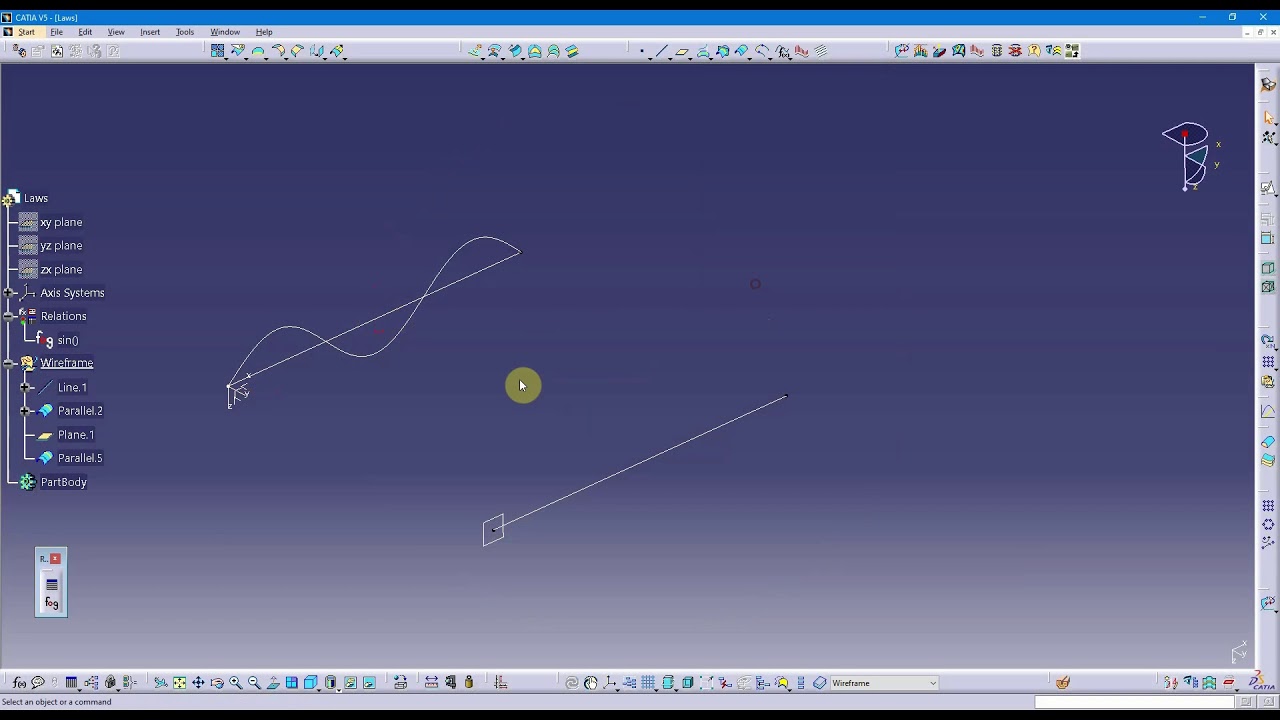The width and height of the screenshot is (1280, 720).
Task: Collapse the Relations tree node
Action: pyautogui.click(x=9, y=316)
